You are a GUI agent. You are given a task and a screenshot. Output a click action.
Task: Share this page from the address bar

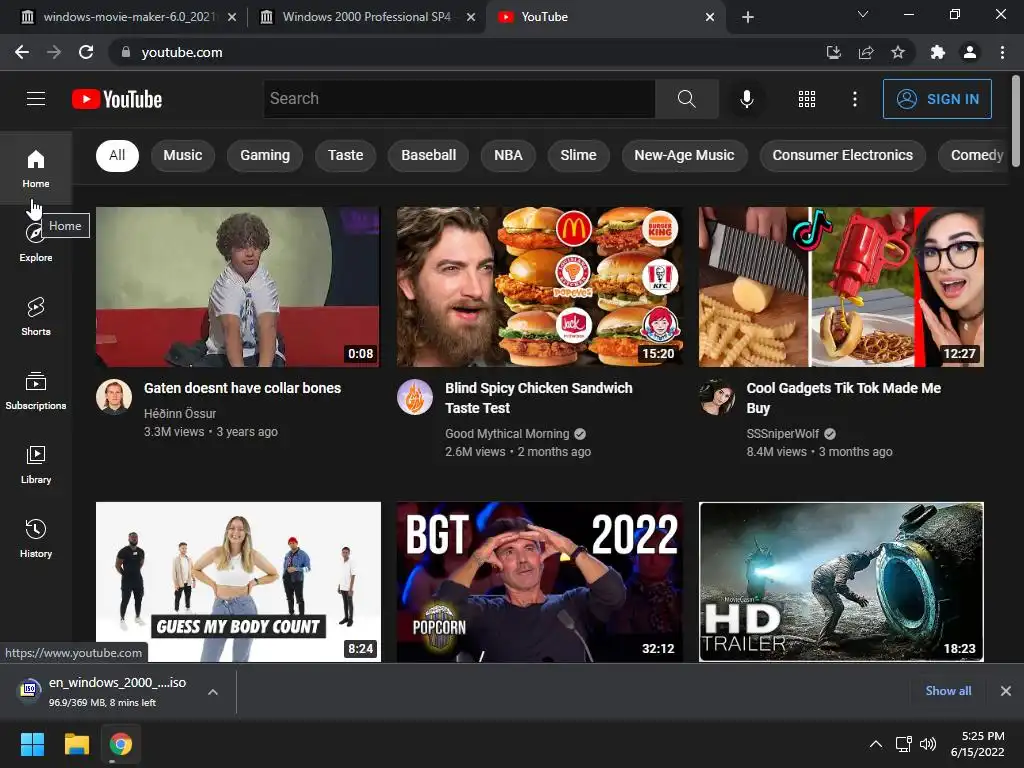pyautogui.click(x=866, y=52)
